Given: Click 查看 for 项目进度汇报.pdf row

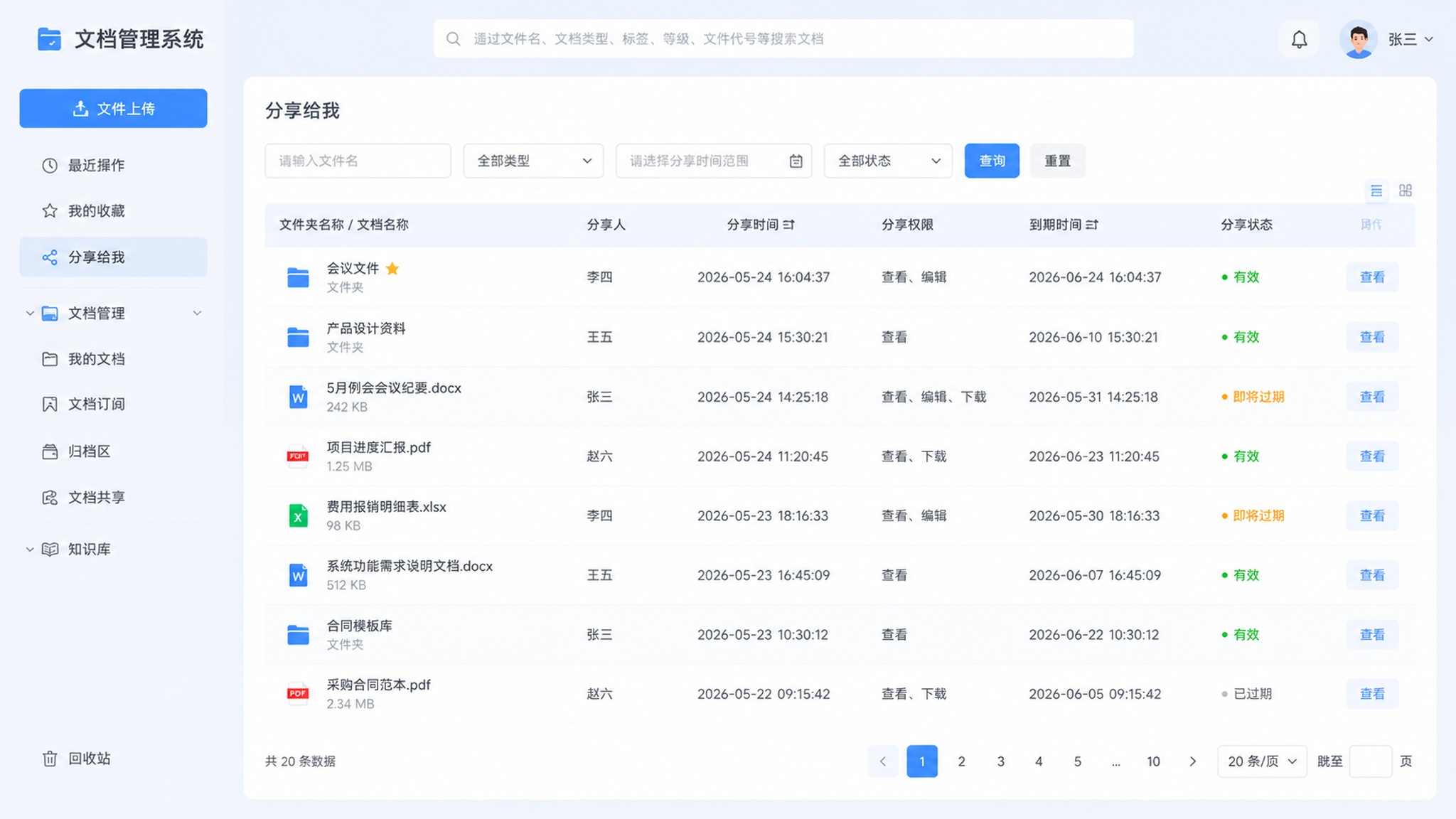Looking at the screenshot, I should (x=1372, y=456).
